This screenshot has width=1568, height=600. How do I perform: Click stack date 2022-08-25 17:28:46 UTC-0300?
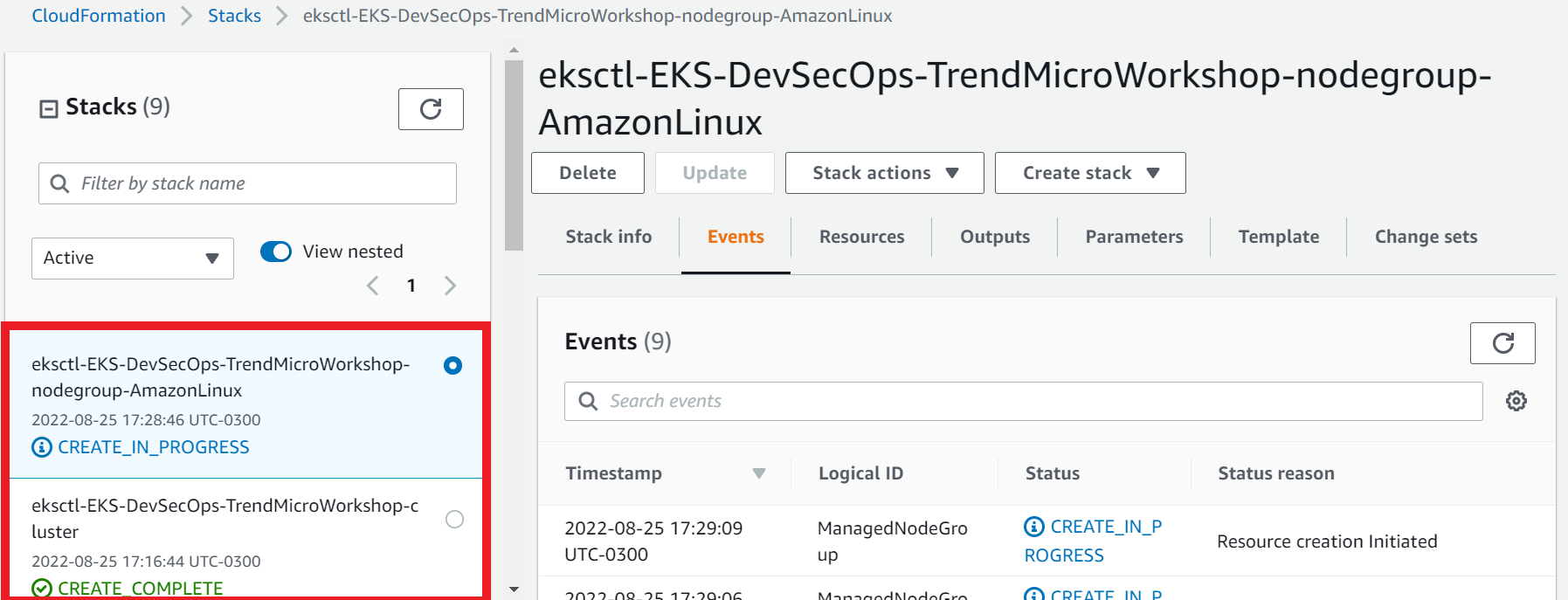[x=146, y=420]
